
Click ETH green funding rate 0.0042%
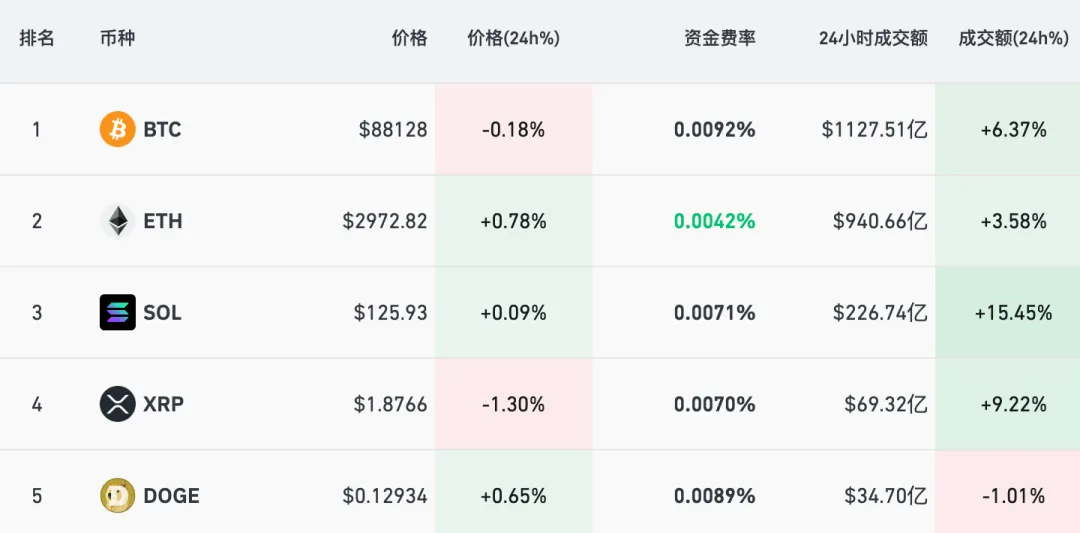point(714,221)
